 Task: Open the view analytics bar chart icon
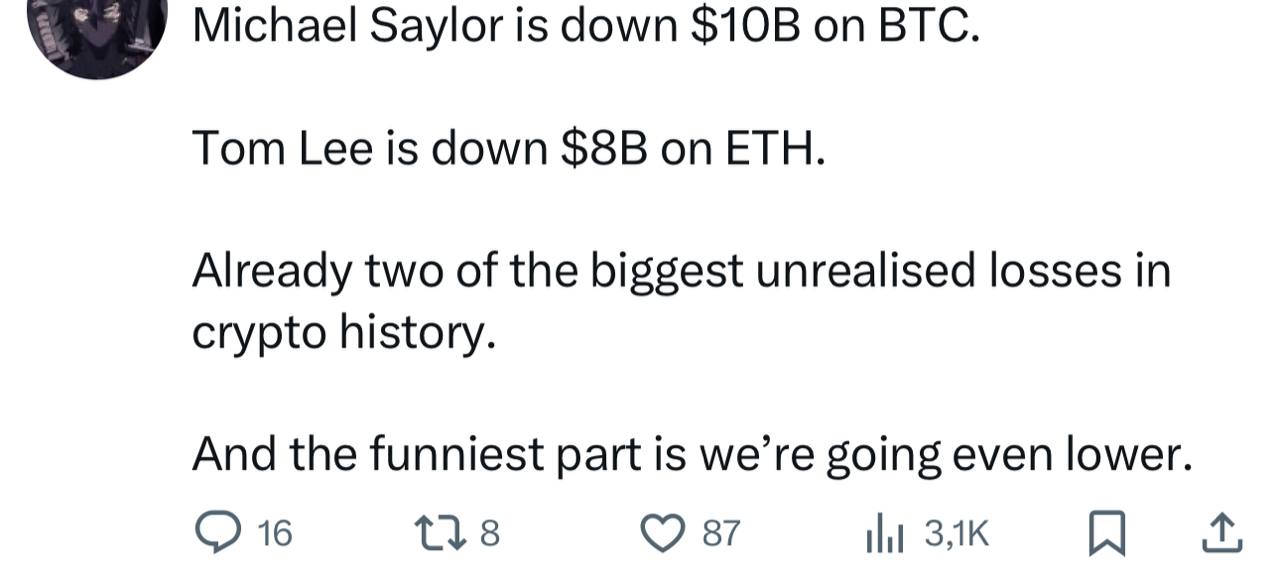pos(884,534)
